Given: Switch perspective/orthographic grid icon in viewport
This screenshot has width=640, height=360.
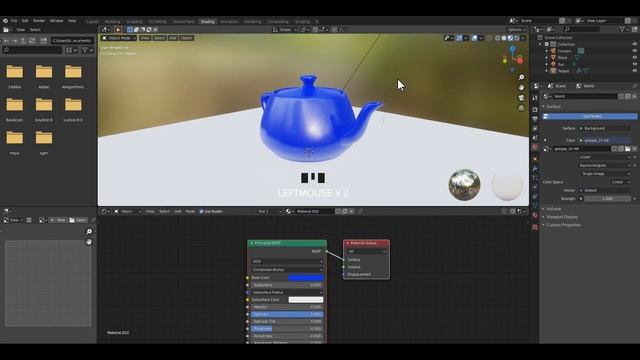Looking at the screenshot, I should [521, 108].
